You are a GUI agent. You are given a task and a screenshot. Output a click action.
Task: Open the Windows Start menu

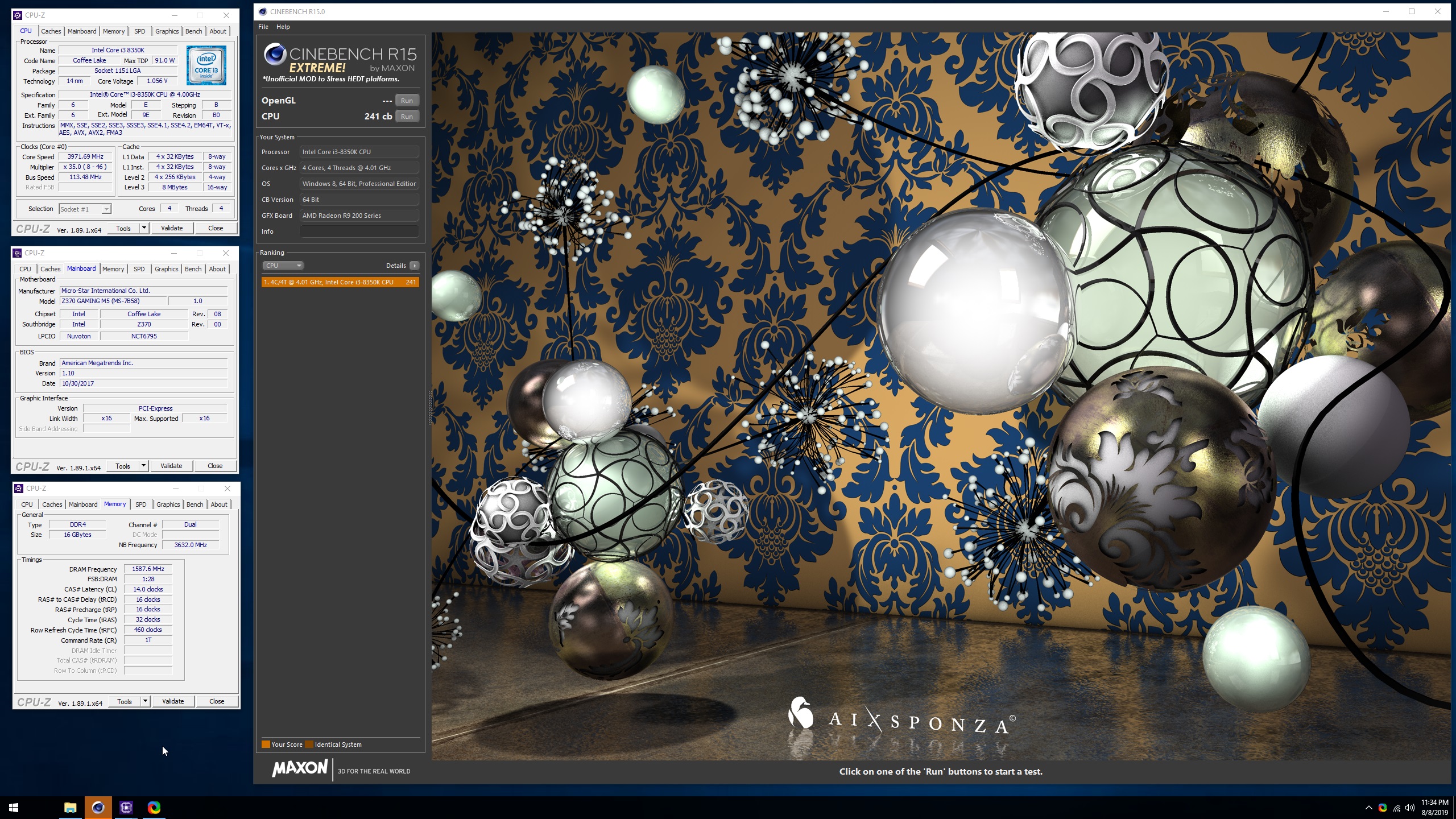(14, 807)
